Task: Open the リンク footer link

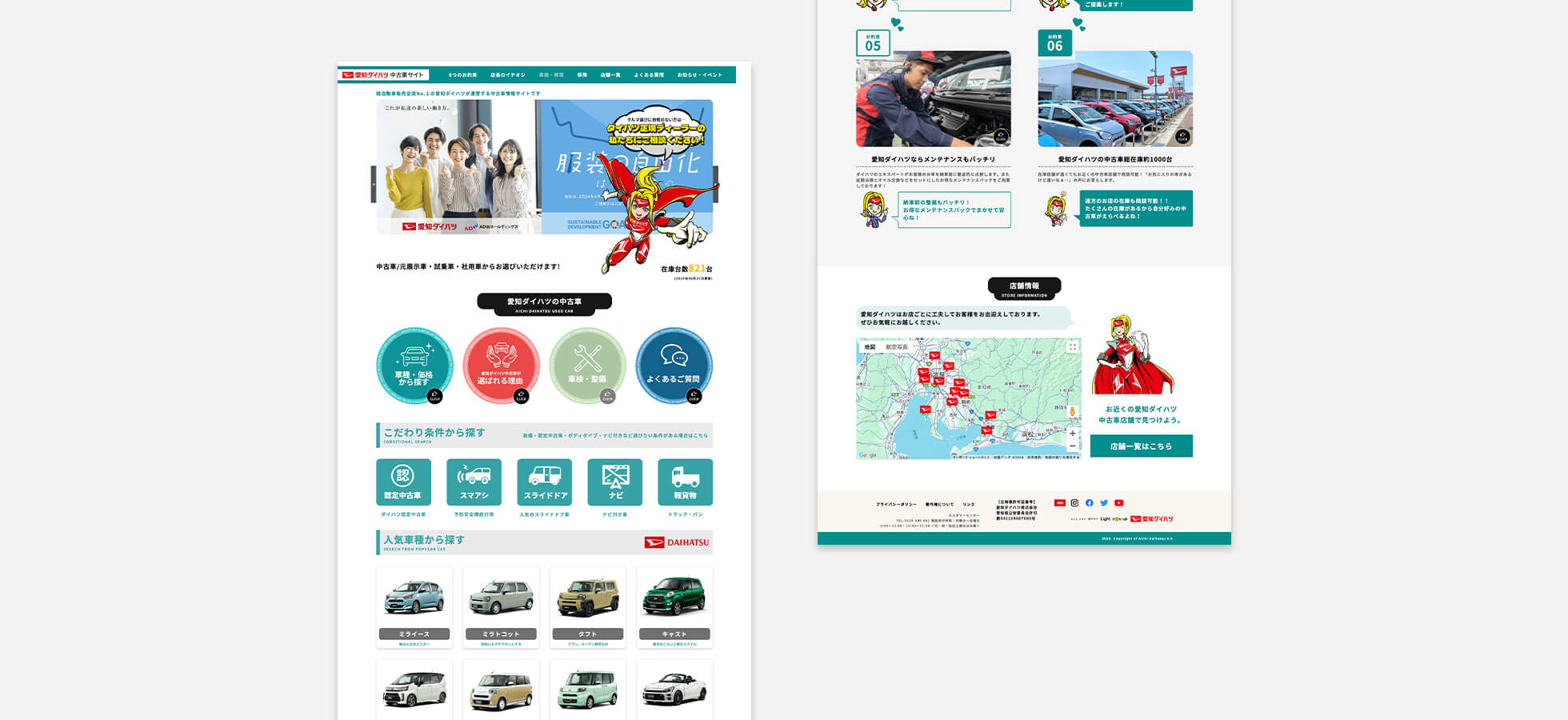Action: click(969, 505)
